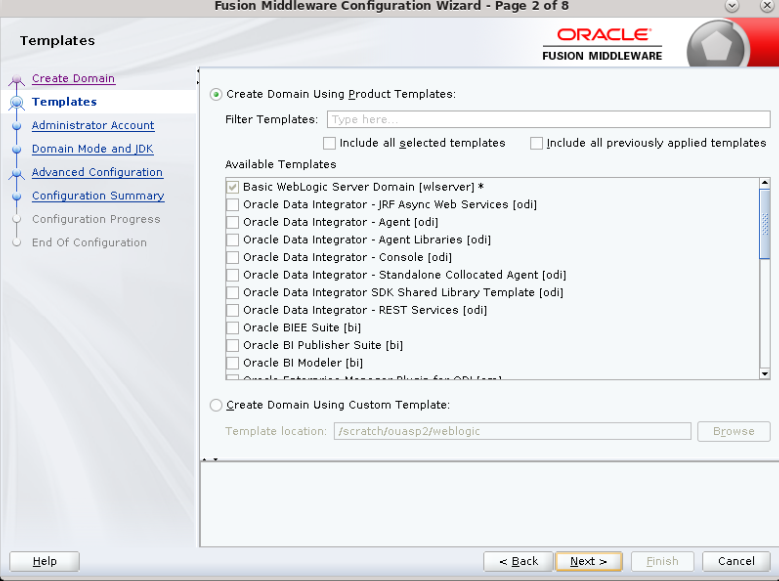This screenshot has height=581, width=779.
Task: Check Oracle Data Integrator SDK Shared Library Template
Action: pos(232,293)
